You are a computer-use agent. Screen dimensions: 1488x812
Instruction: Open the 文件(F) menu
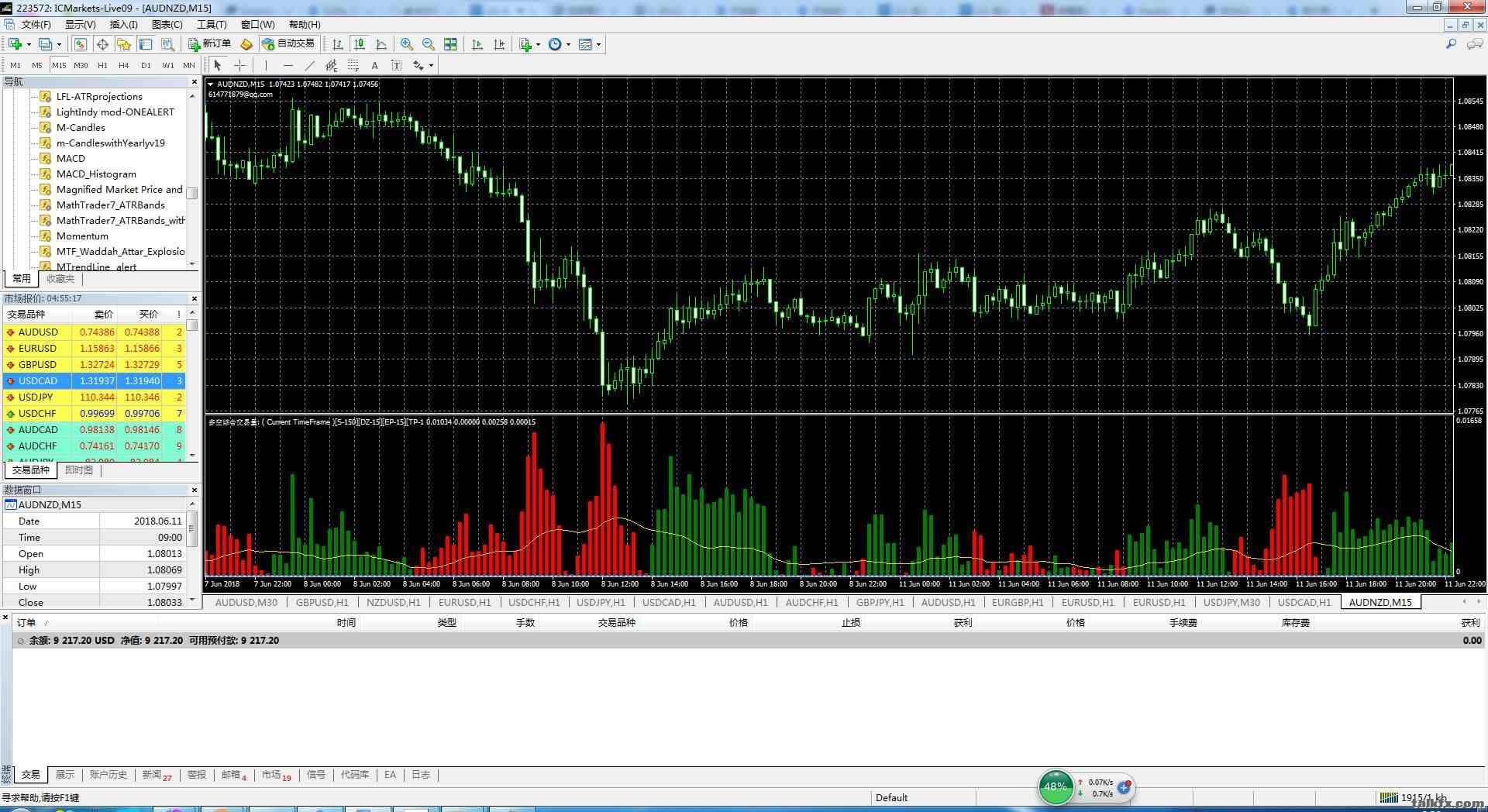[x=36, y=25]
